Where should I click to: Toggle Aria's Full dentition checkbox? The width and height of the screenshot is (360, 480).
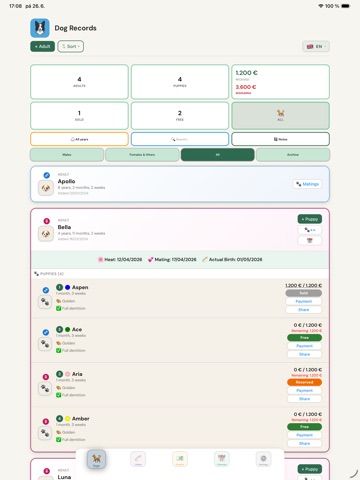[x=58, y=395]
